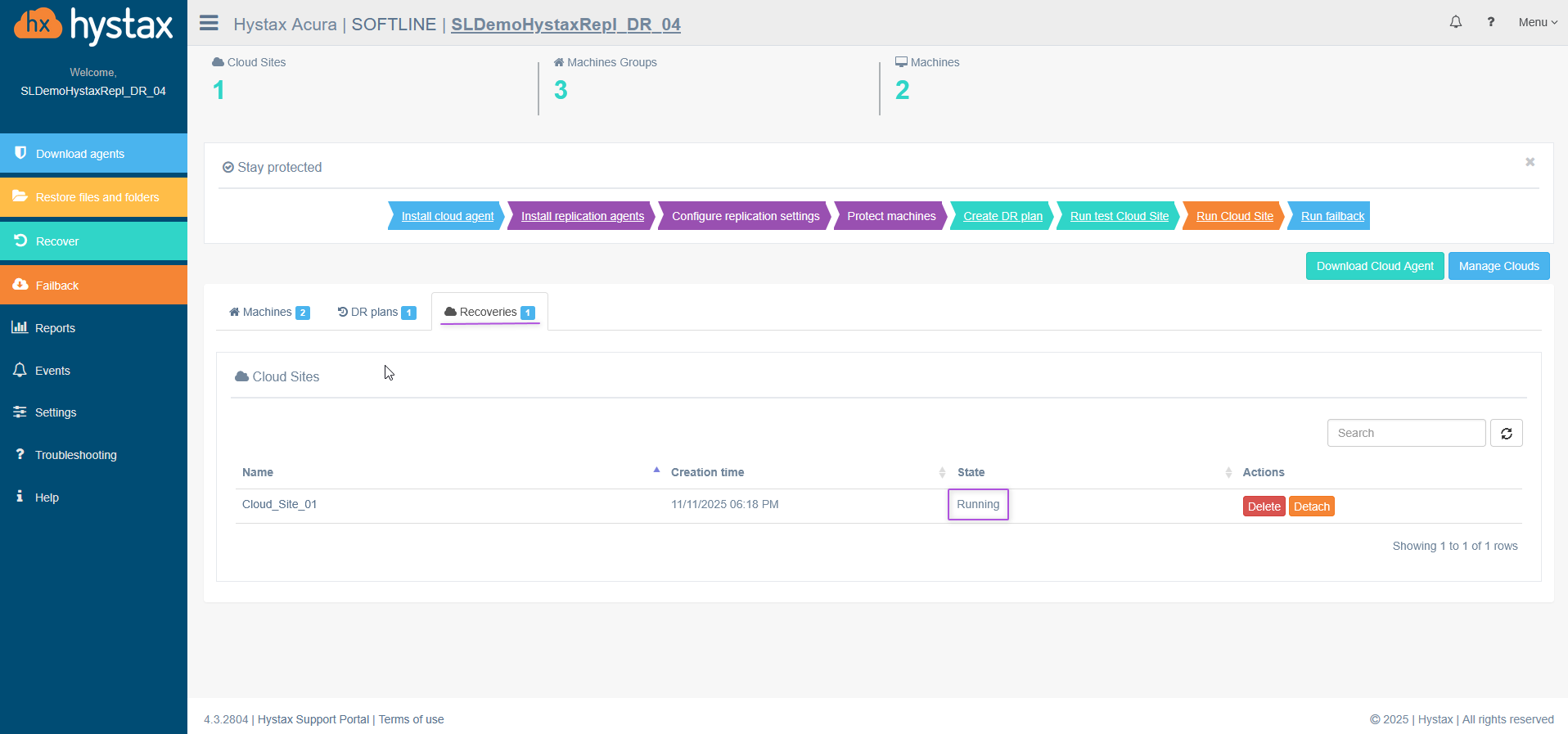
Task: Click the Hystax logo
Action: pos(93,25)
